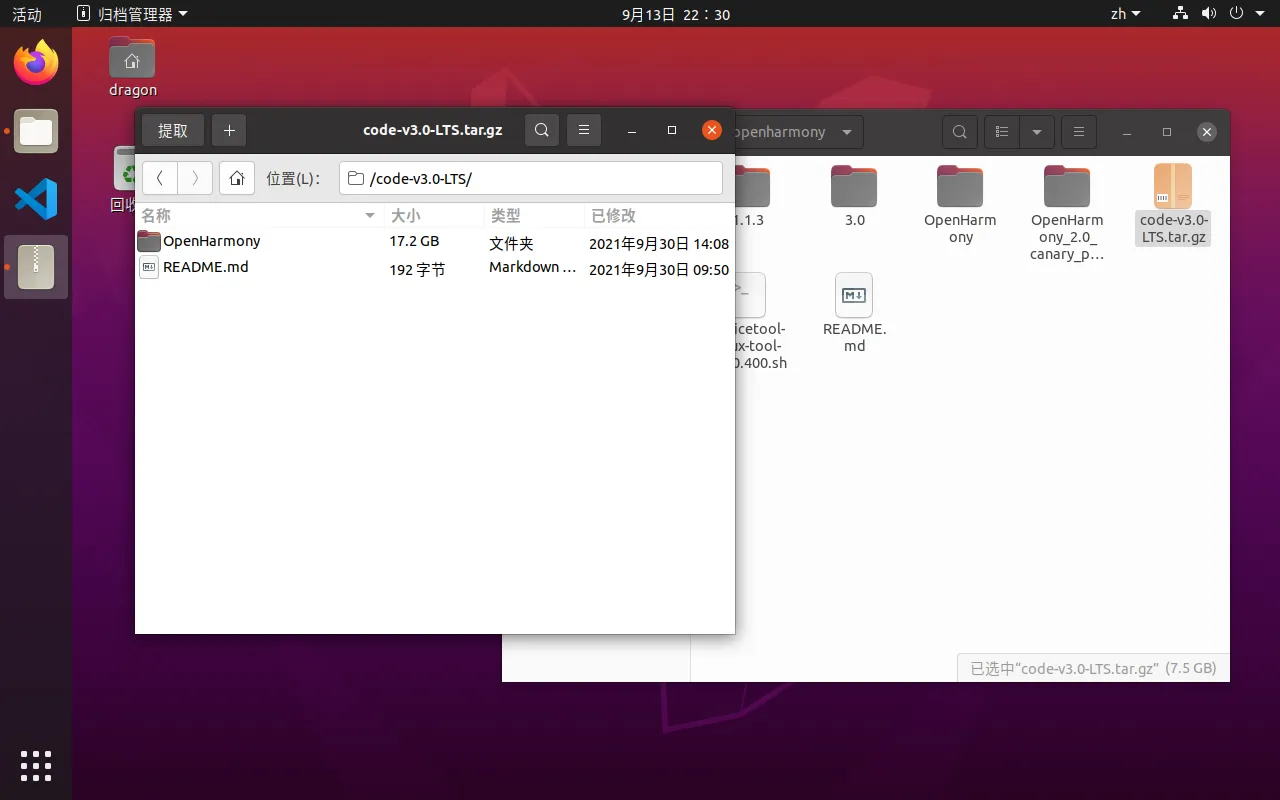Open view options dropdown in Files
The height and width of the screenshot is (800, 1280).
[x=1037, y=132]
